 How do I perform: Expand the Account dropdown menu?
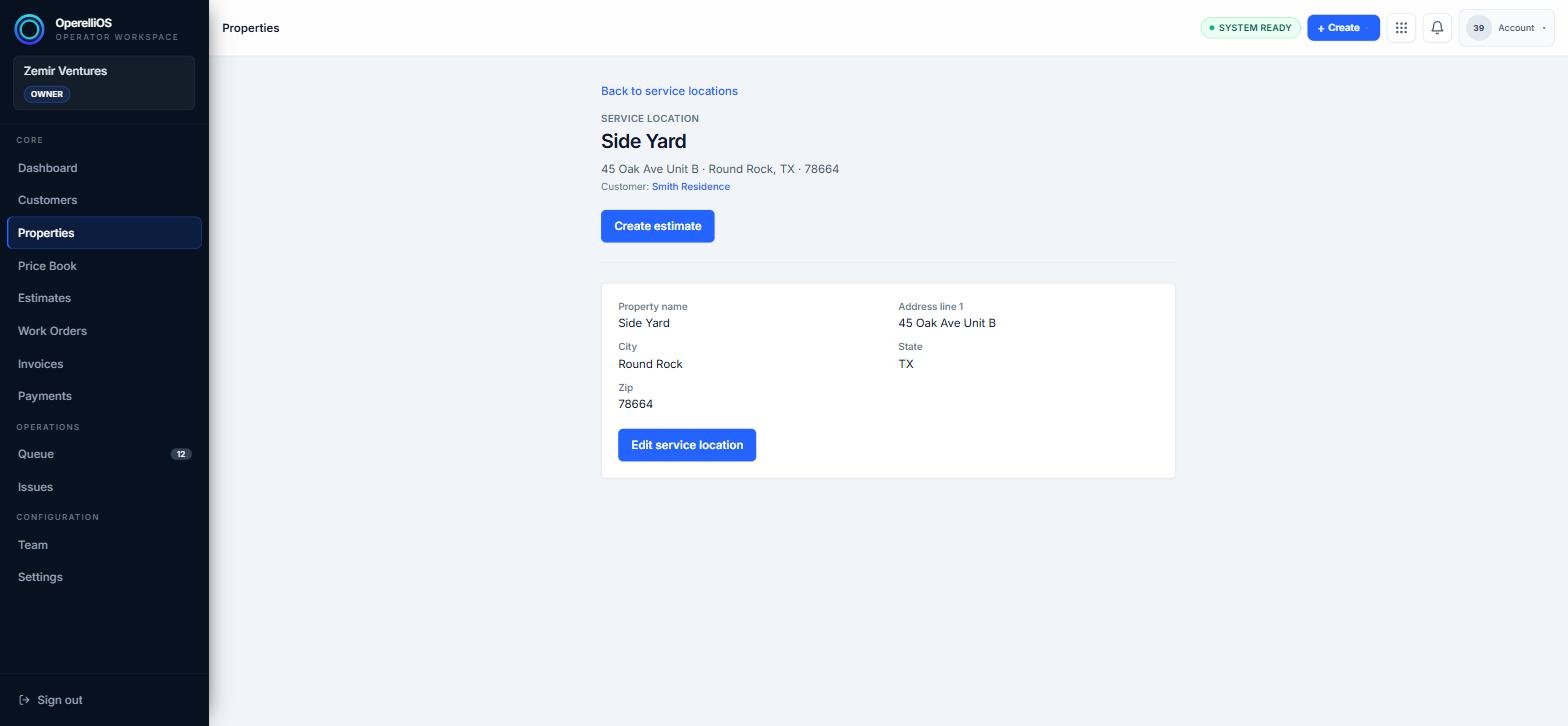1506,28
